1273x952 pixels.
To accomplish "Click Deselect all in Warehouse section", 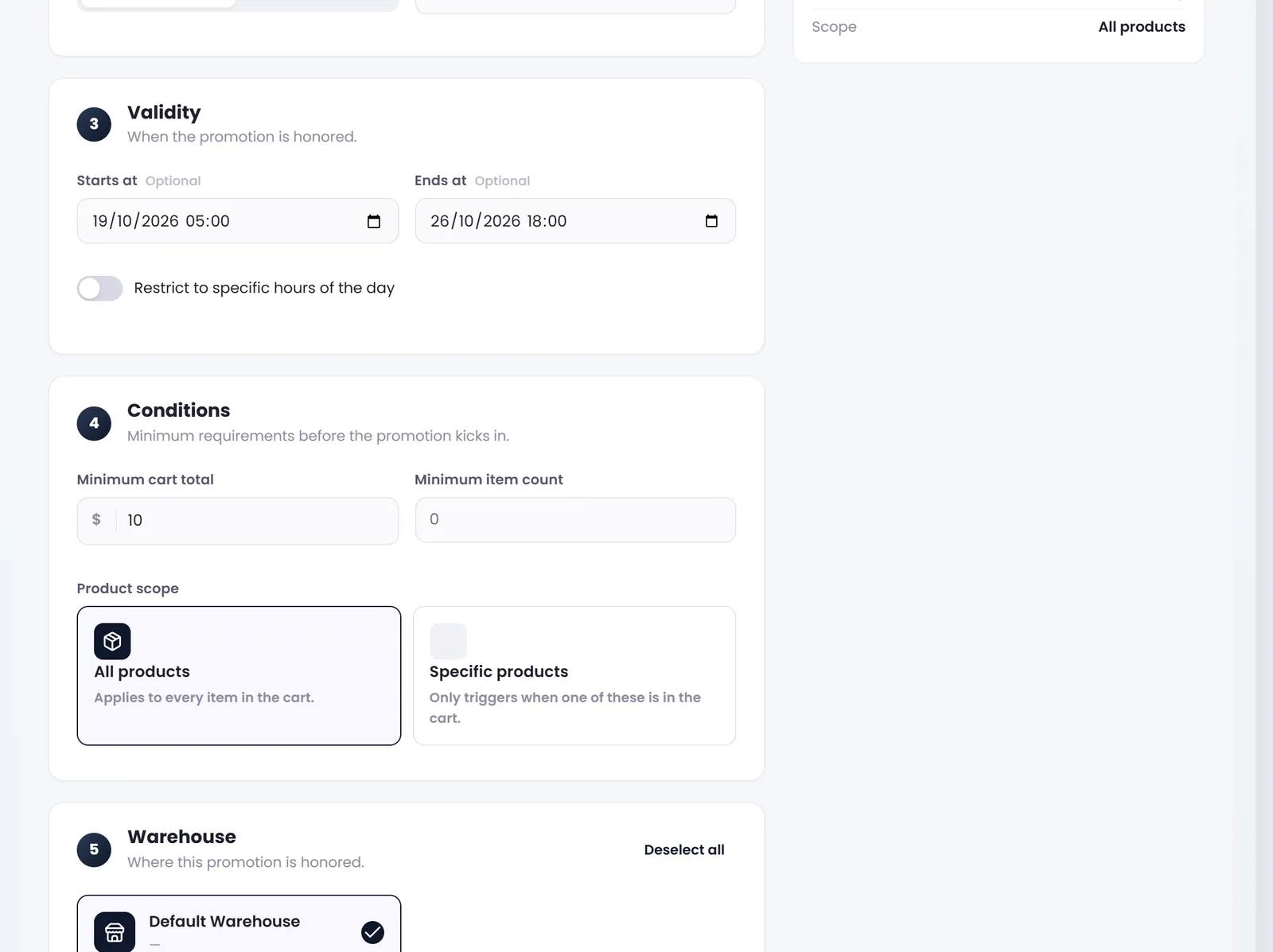I will 684,849.
